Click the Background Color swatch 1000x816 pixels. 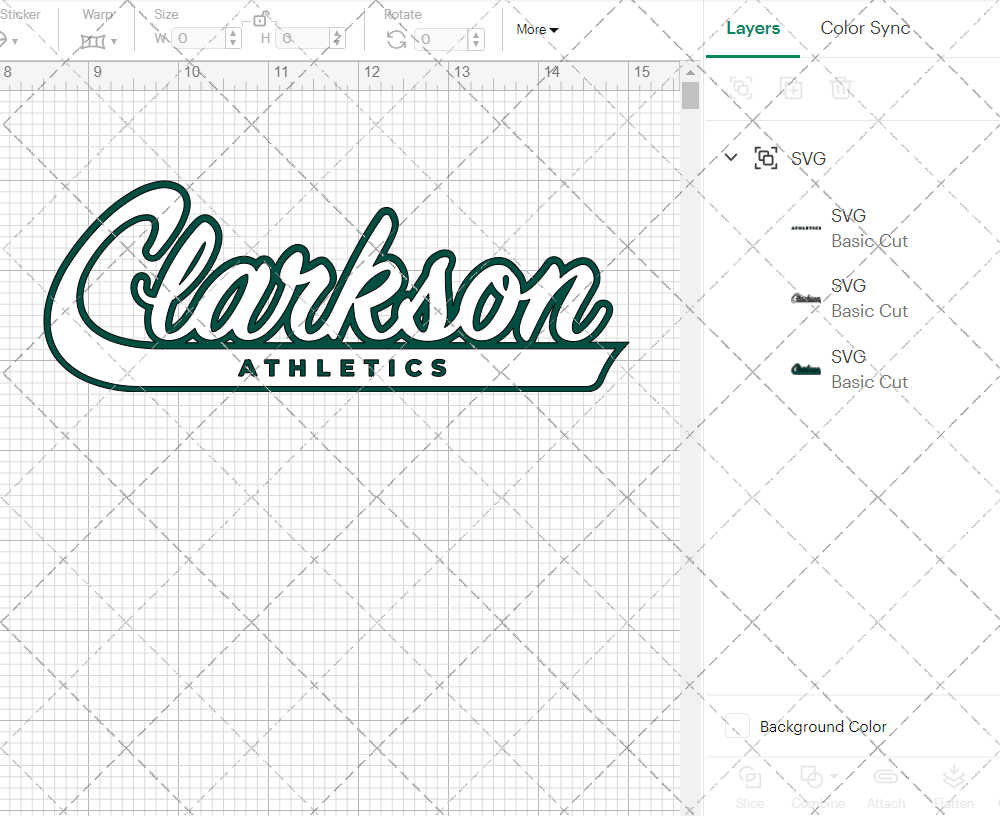coord(736,727)
